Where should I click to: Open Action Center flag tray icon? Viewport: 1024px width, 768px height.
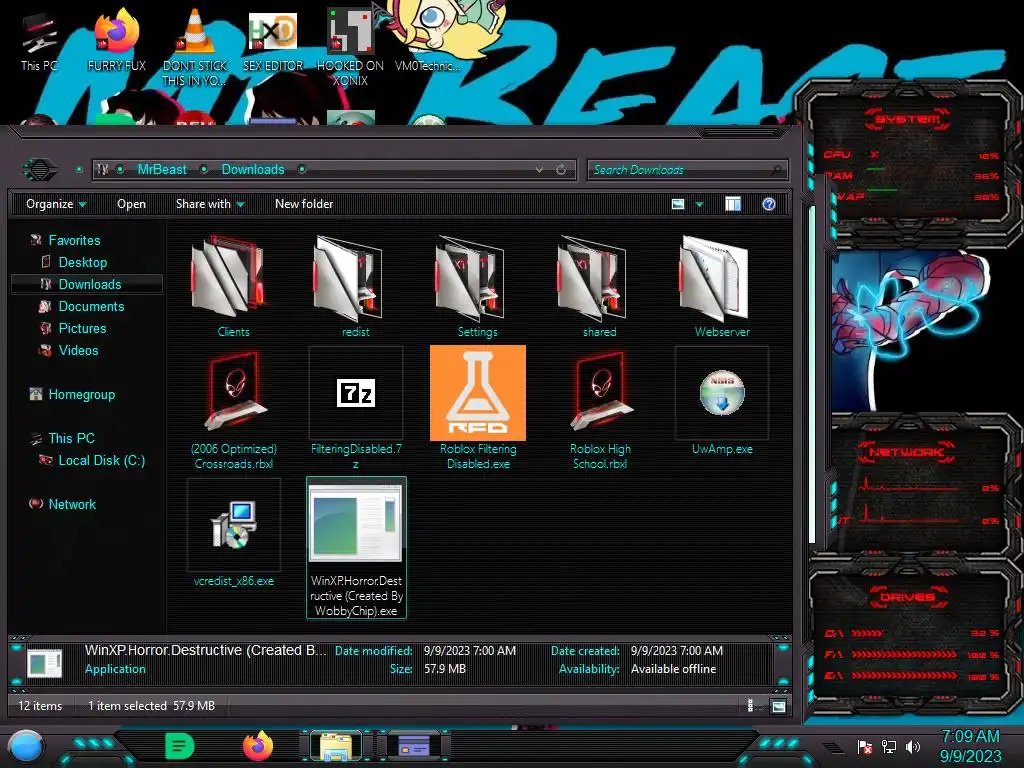coord(865,746)
